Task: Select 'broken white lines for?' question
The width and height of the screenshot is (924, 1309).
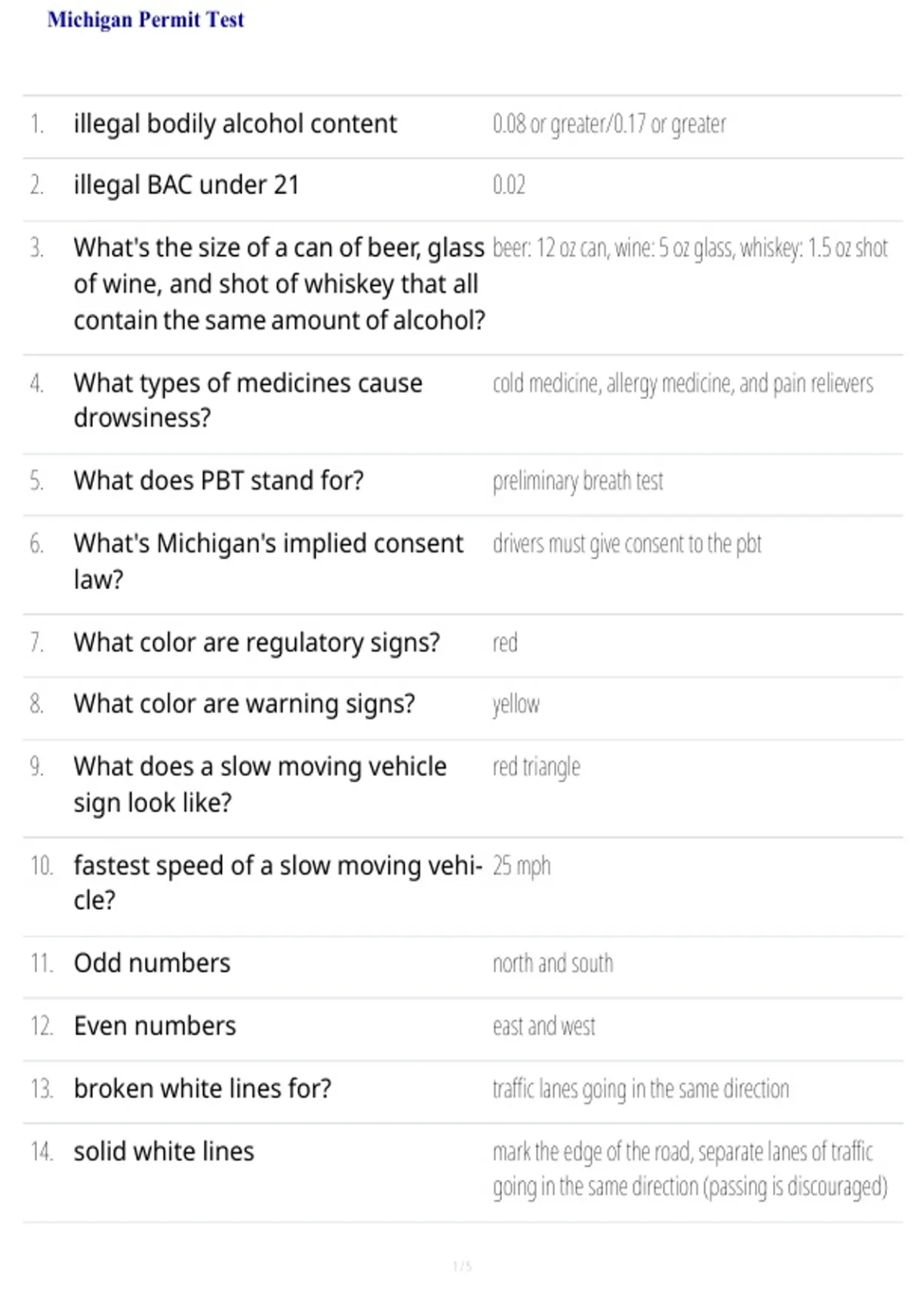Action: point(203,1089)
